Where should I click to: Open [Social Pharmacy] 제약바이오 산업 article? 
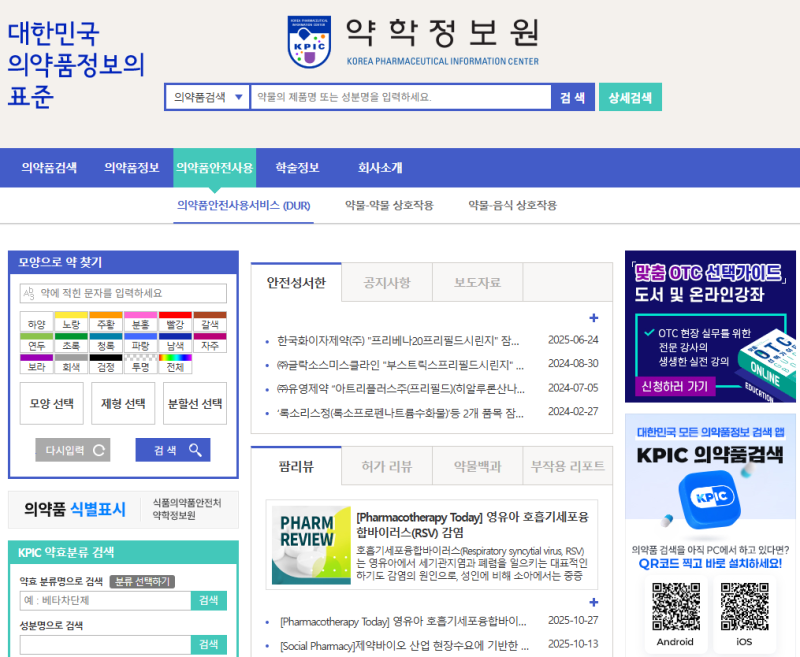pos(404,646)
